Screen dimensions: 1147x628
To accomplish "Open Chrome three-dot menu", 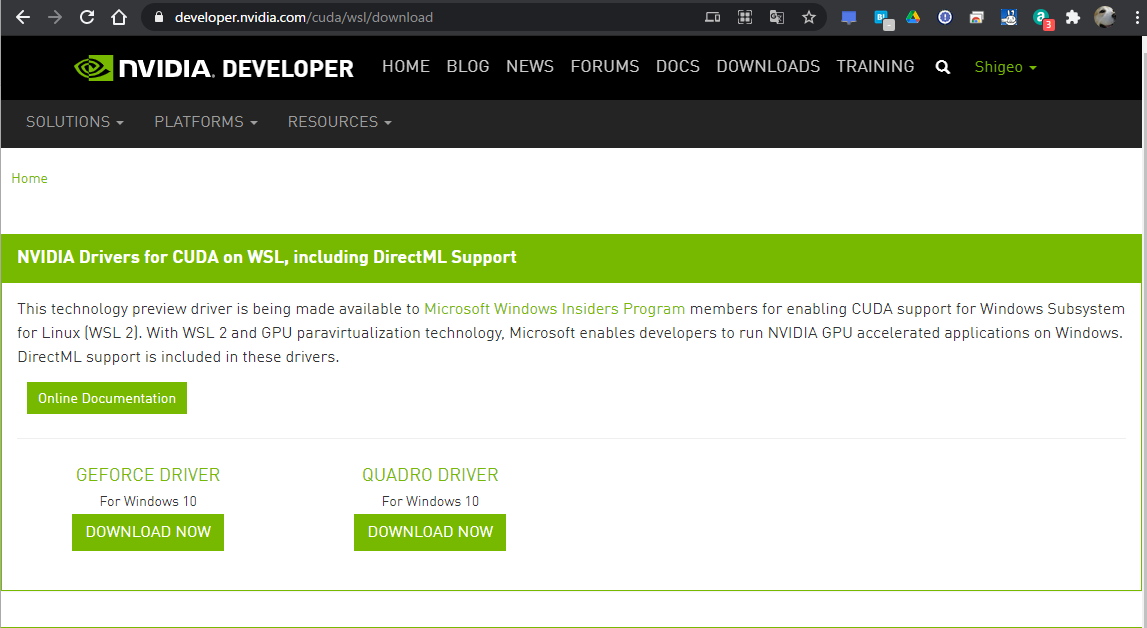I will point(1135,17).
